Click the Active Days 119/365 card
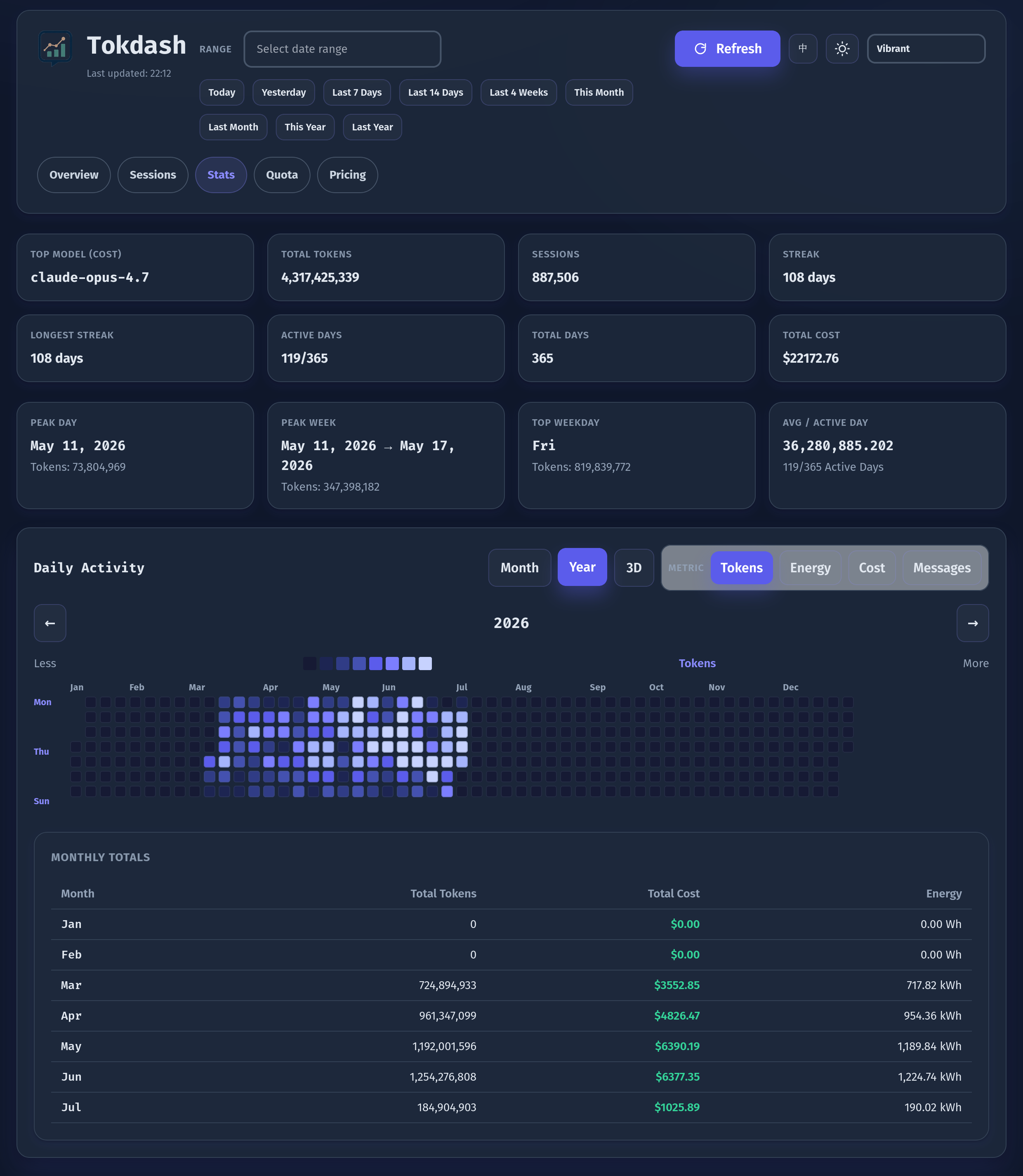Screen dimensions: 1023x1176 coord(386,348)
